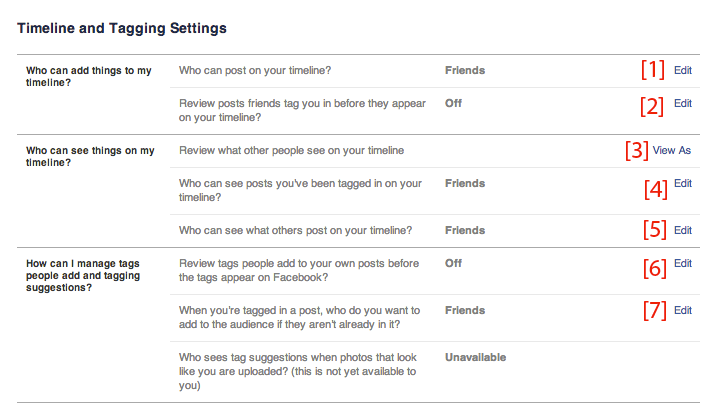Edit review of tags added to own posts

click(683, 264)
